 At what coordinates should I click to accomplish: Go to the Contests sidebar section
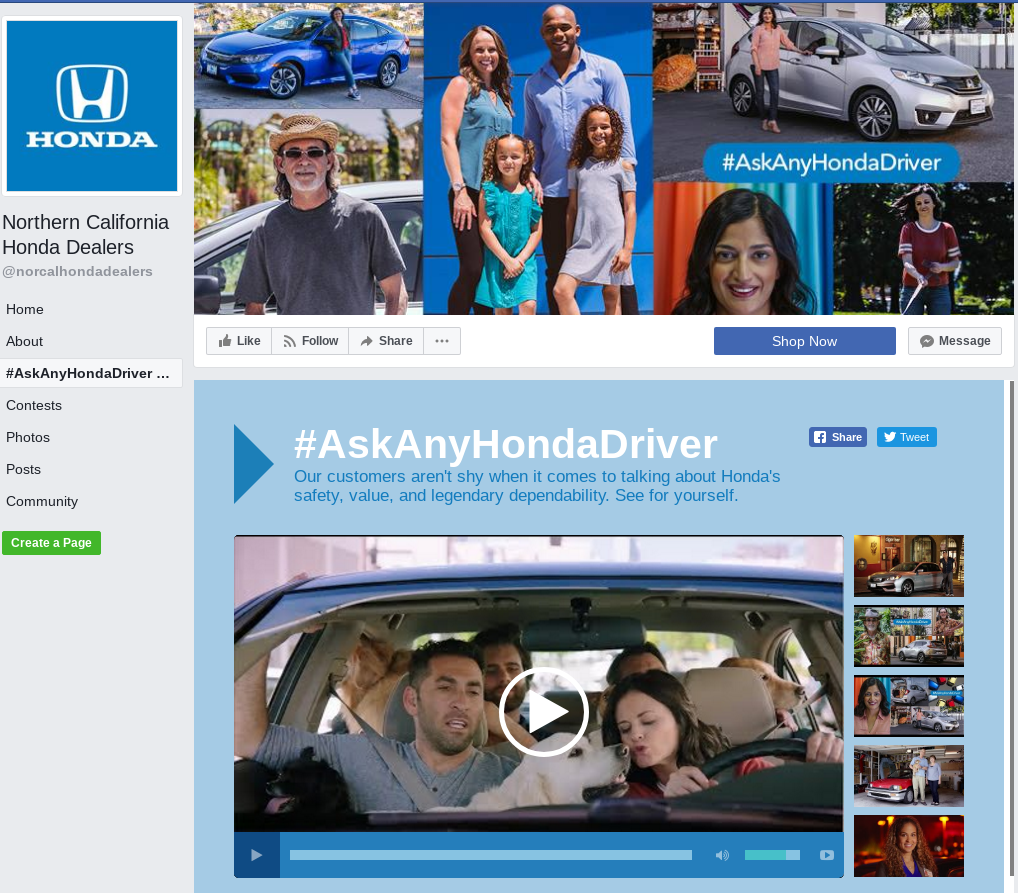[x=34, y=405]
